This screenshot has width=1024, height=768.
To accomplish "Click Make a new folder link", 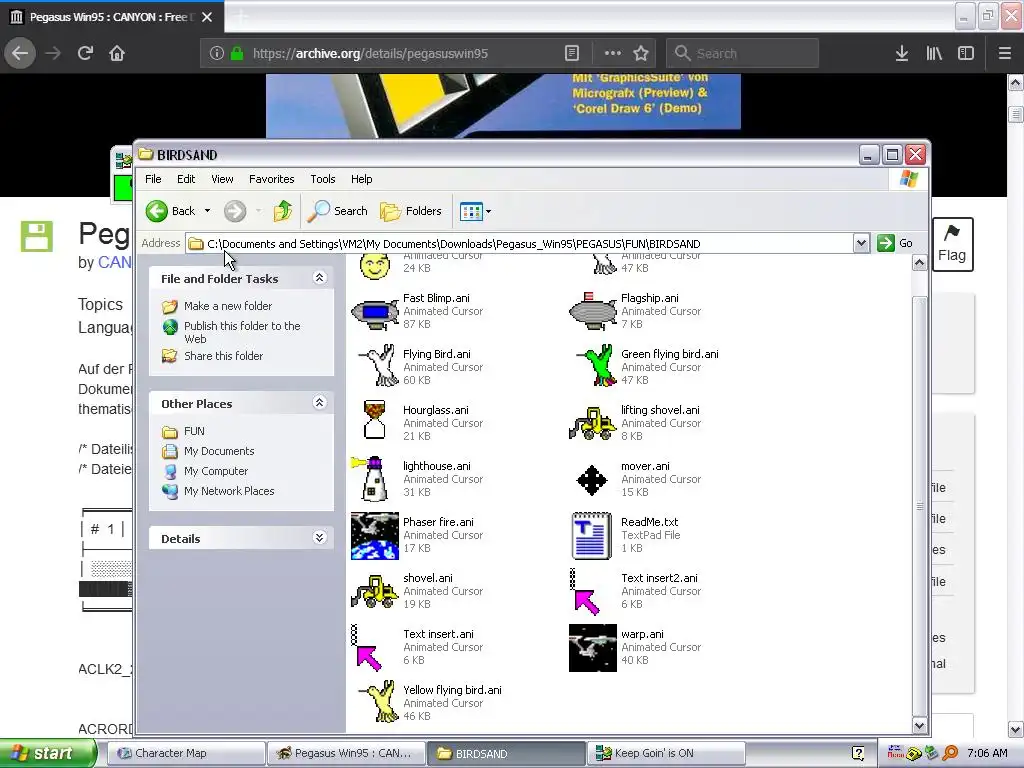I will 228,306.
